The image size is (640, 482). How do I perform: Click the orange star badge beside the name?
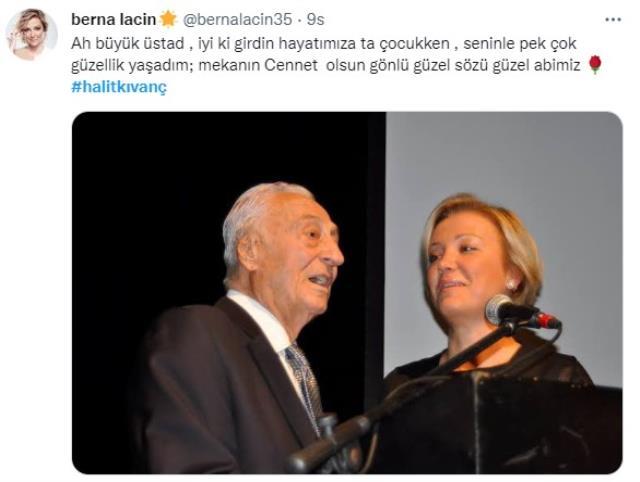point(168,19)
